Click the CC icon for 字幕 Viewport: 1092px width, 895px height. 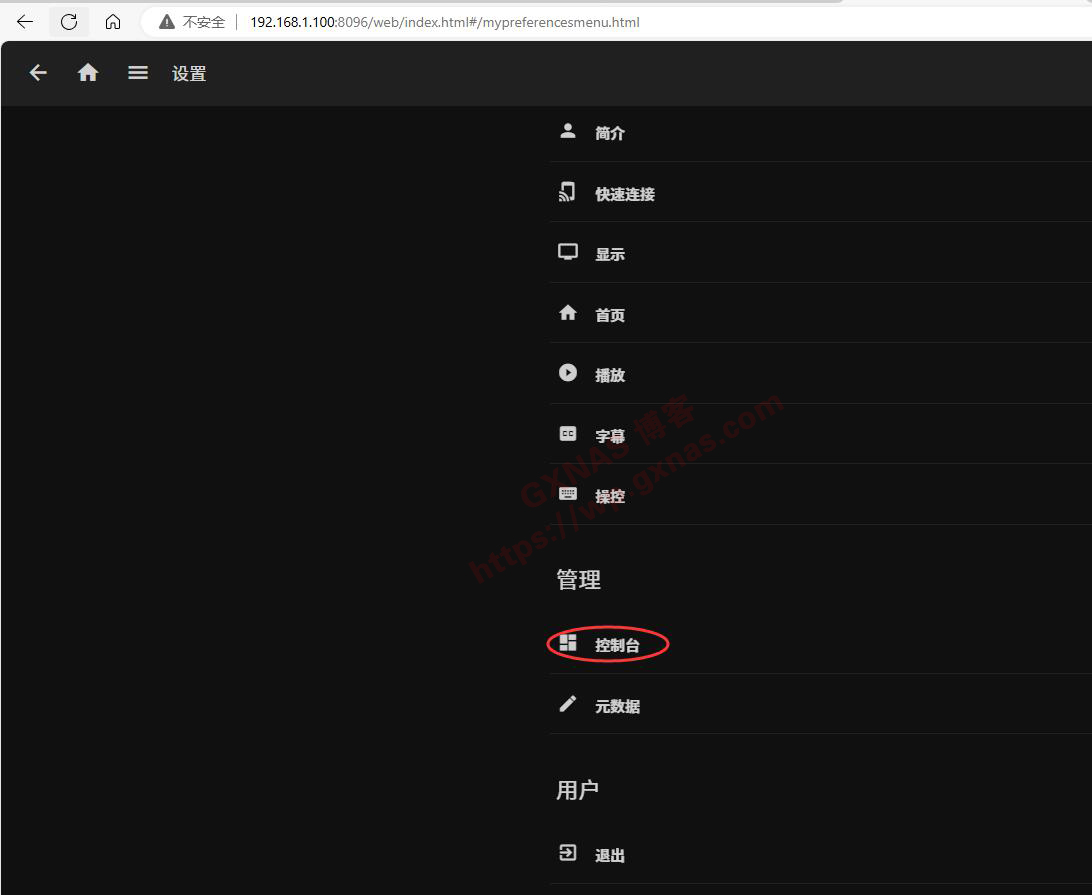[568, 435]
